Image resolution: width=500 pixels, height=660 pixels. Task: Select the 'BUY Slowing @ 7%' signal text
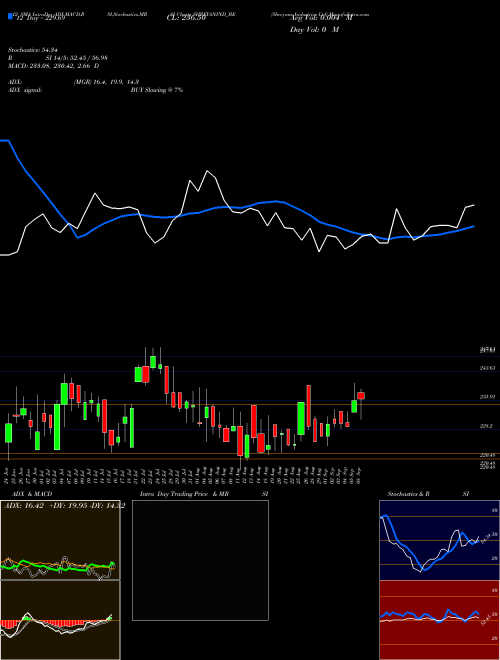[157, 90]
